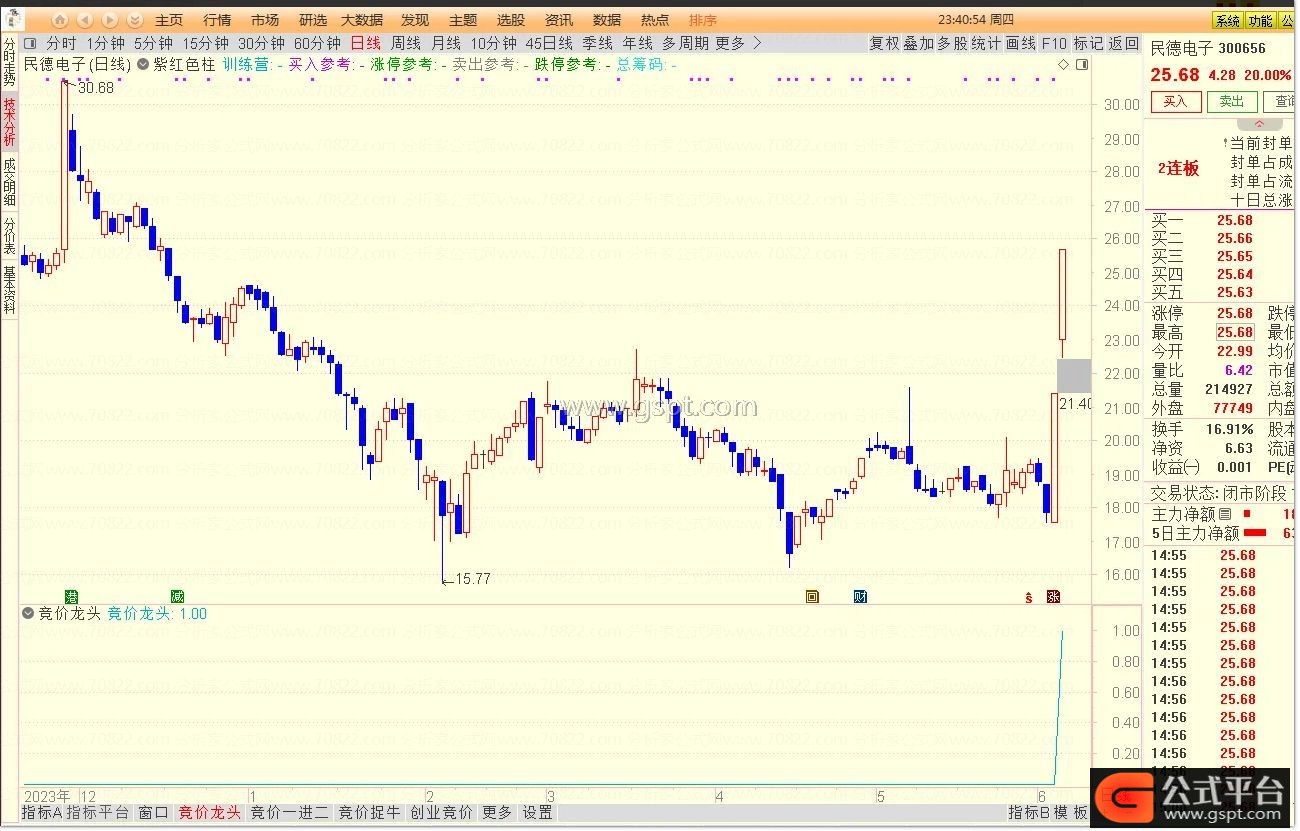Toggle right side panel icon beside diamond
This screenshot has height=831, width=1300.
tap(1081, 64)
